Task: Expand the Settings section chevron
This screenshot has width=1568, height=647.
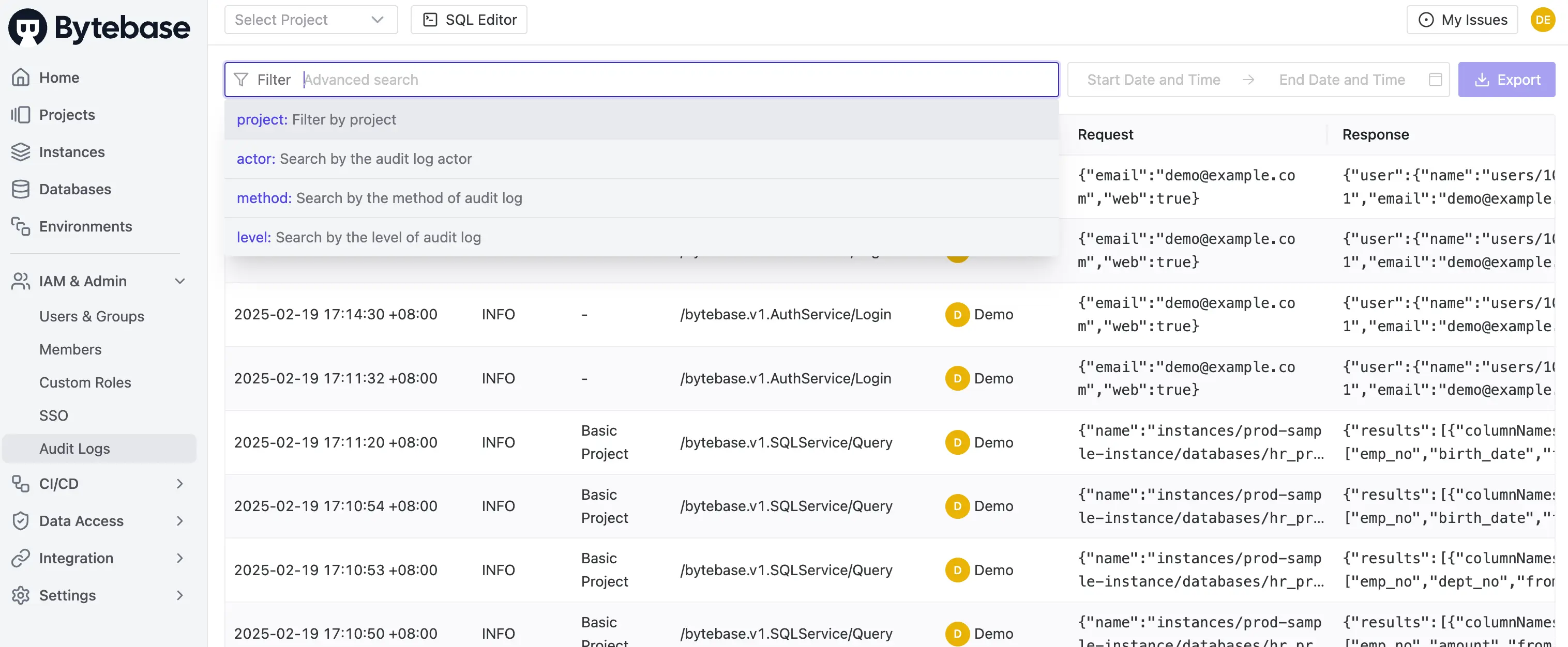Action: [x=180, y=595]
